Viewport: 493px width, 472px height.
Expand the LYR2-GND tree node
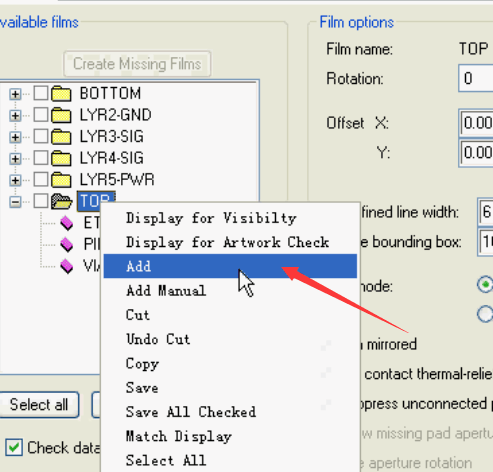tap(15, 116)
